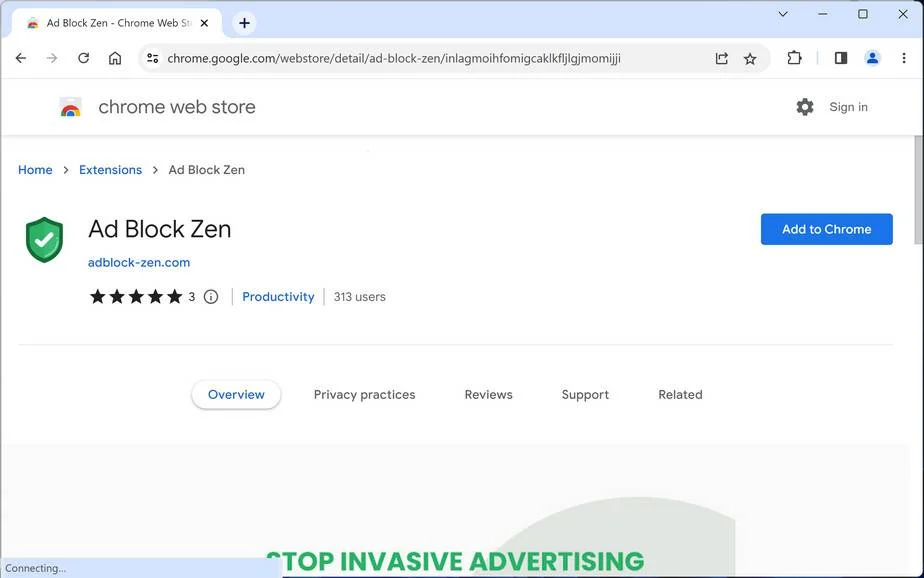This screenshot has height=578, width=924.
Task: Sign in to the Chrome Web Store
Action: [x=848, y=107]
